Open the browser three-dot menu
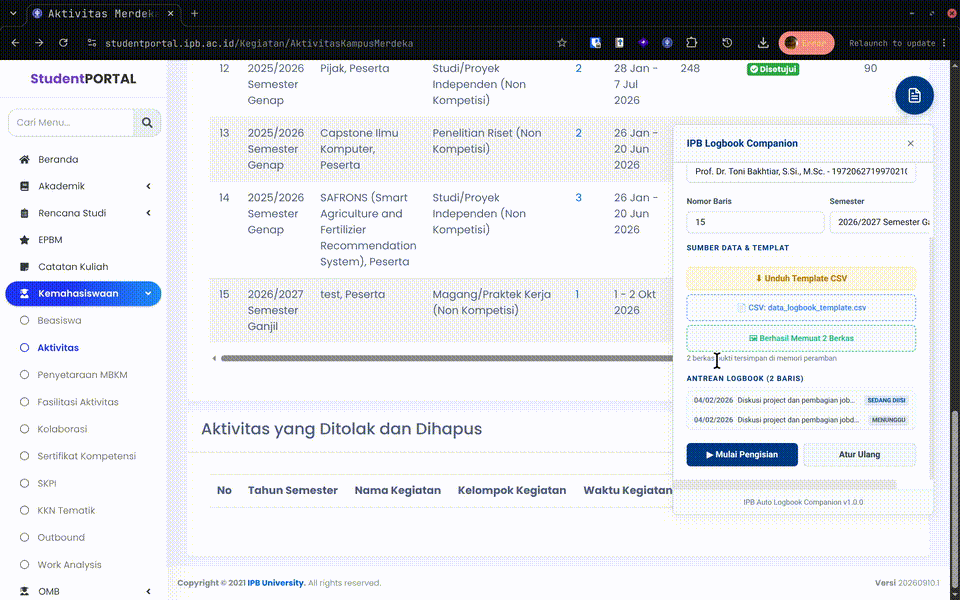960x600 pixels. 945,43
